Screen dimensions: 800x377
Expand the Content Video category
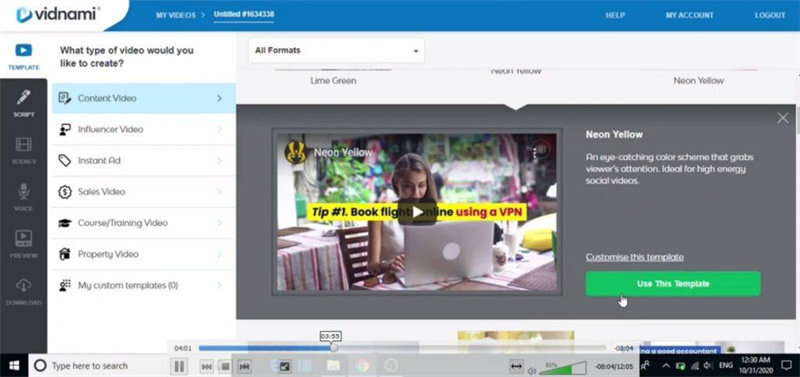point(144,98)
